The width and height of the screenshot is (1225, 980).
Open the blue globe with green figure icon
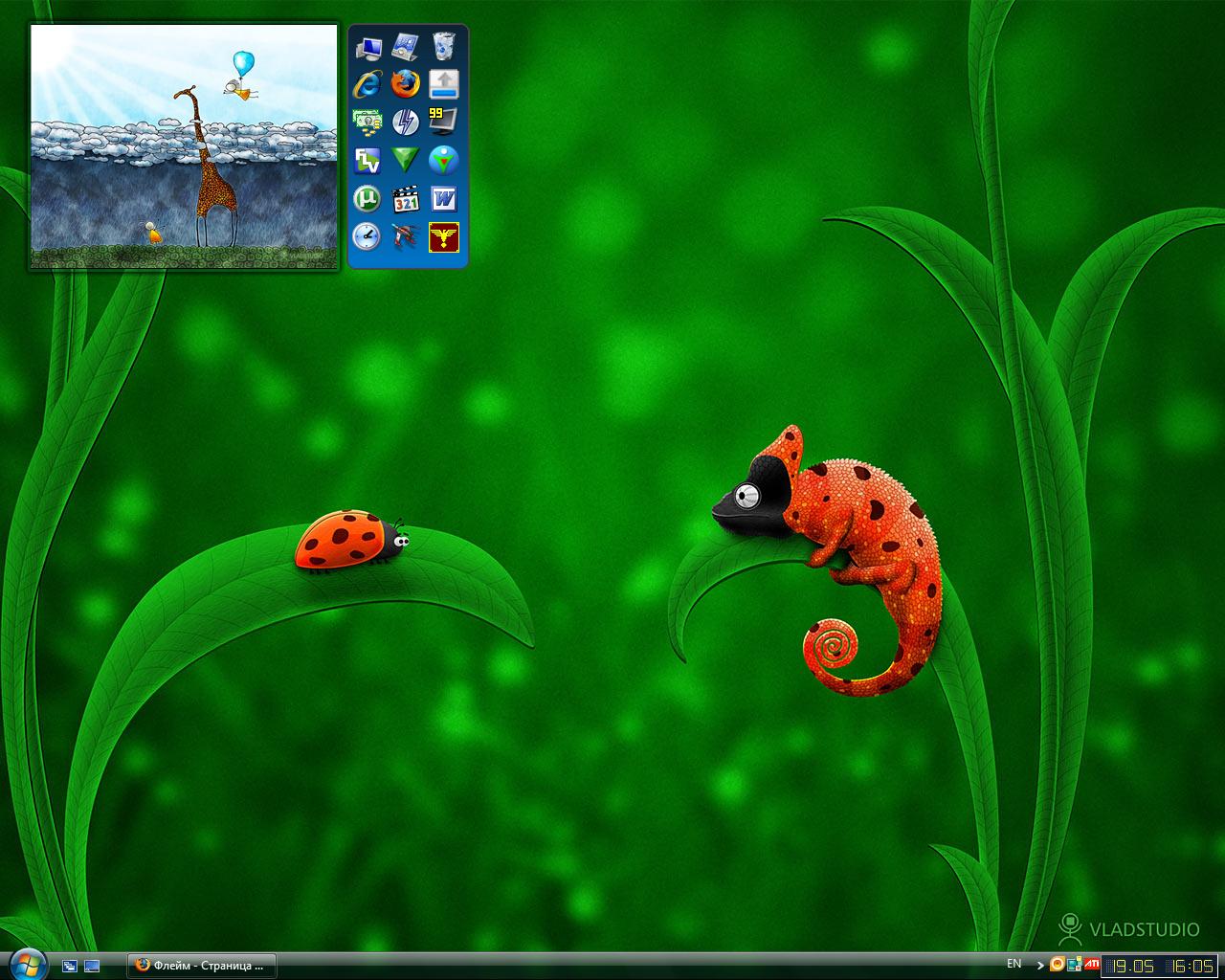[444, 161]
